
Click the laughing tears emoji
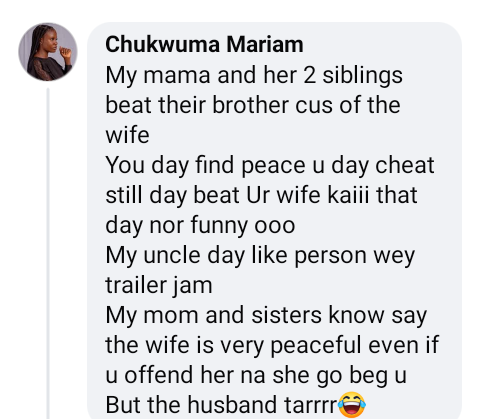(352, 405)
